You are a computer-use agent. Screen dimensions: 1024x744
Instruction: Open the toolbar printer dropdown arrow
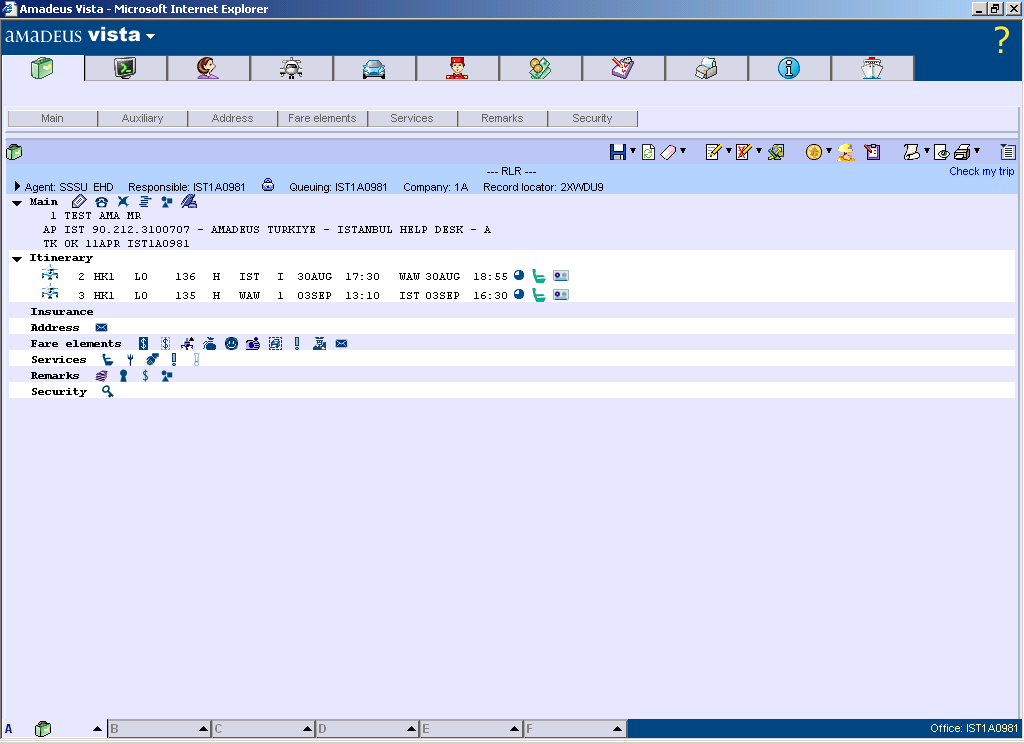977,151
